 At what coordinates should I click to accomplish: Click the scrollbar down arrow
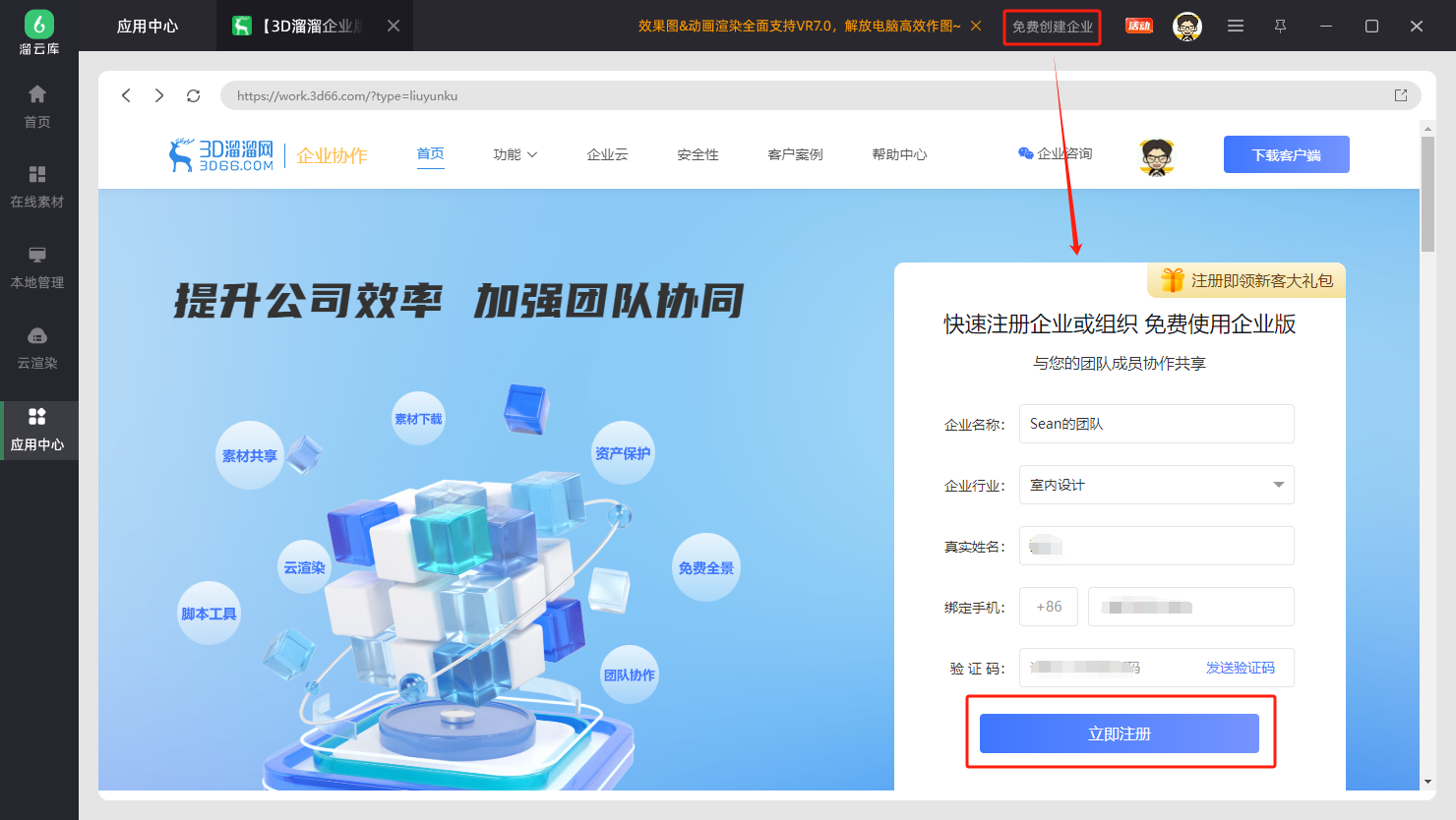[x=1427, y=782]
